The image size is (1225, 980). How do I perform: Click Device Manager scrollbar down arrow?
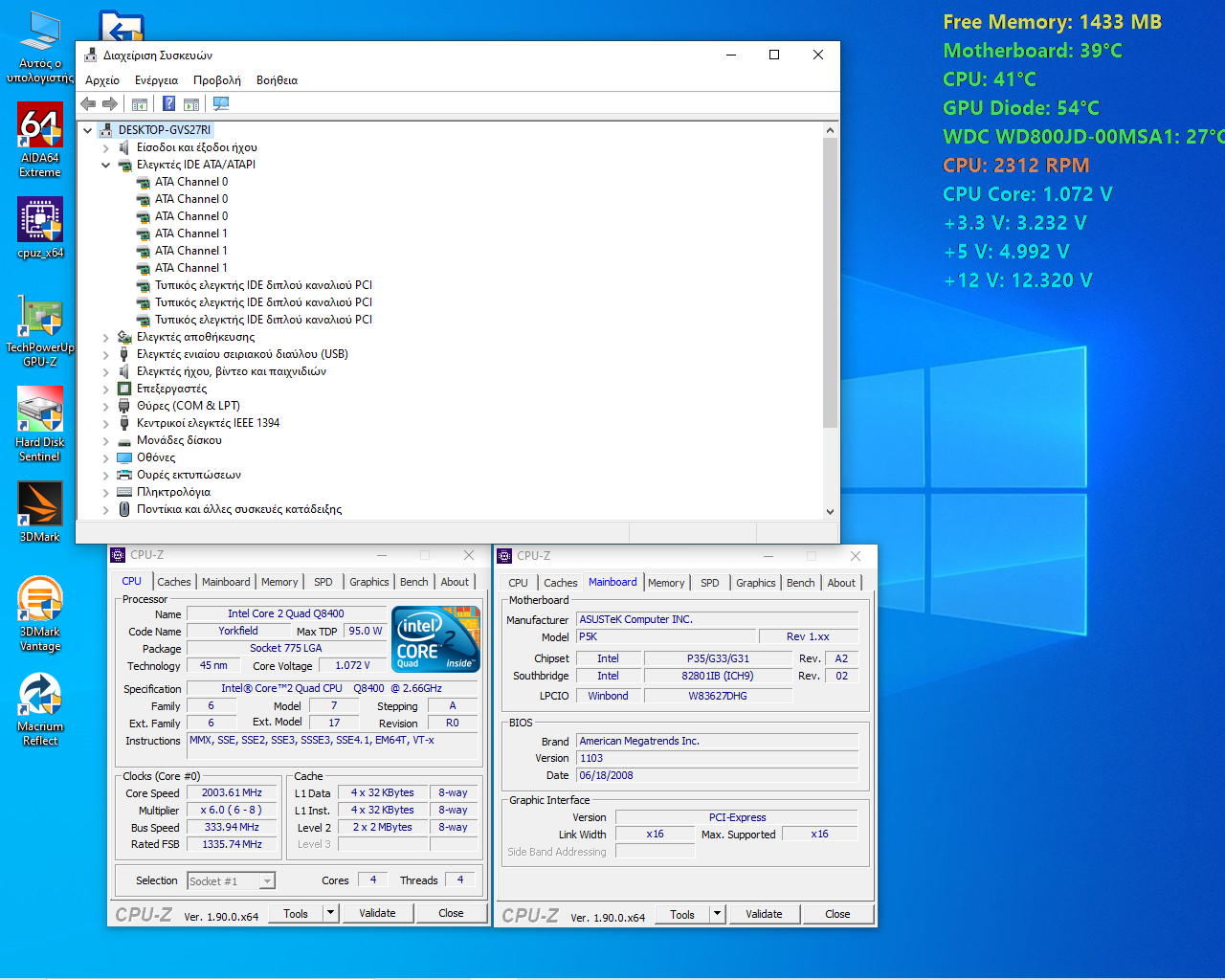pyautogui.click(x=830, y=511)
